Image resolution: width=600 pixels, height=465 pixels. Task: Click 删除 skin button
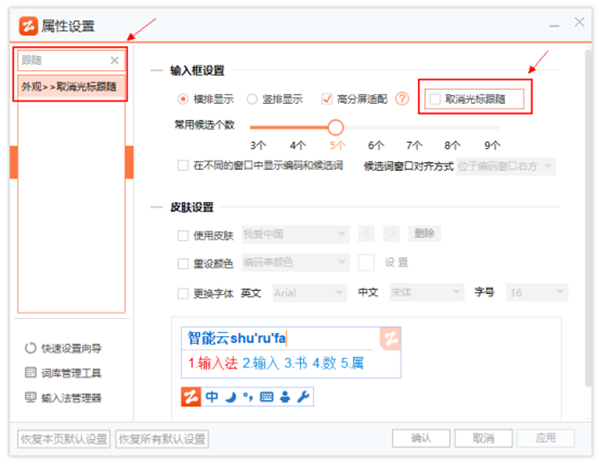(424, 233)
